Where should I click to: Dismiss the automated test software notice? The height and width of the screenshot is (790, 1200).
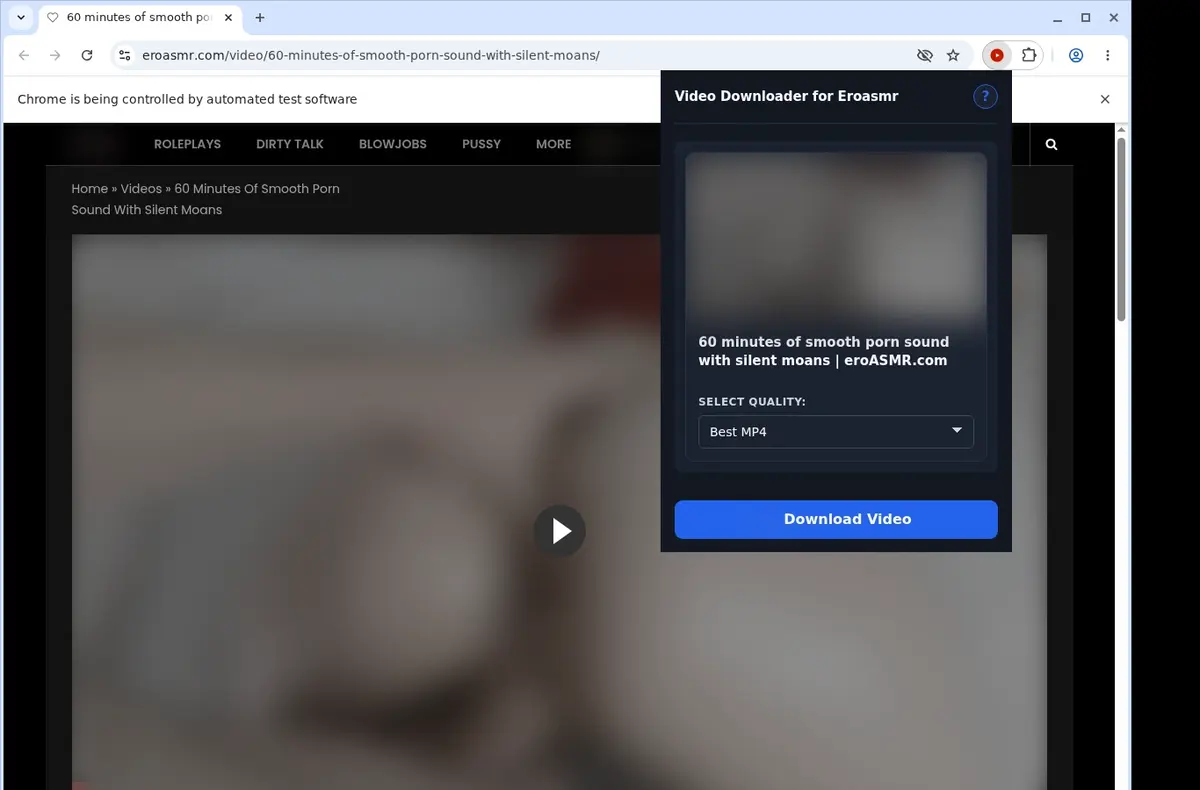[x=1105, y=99]
